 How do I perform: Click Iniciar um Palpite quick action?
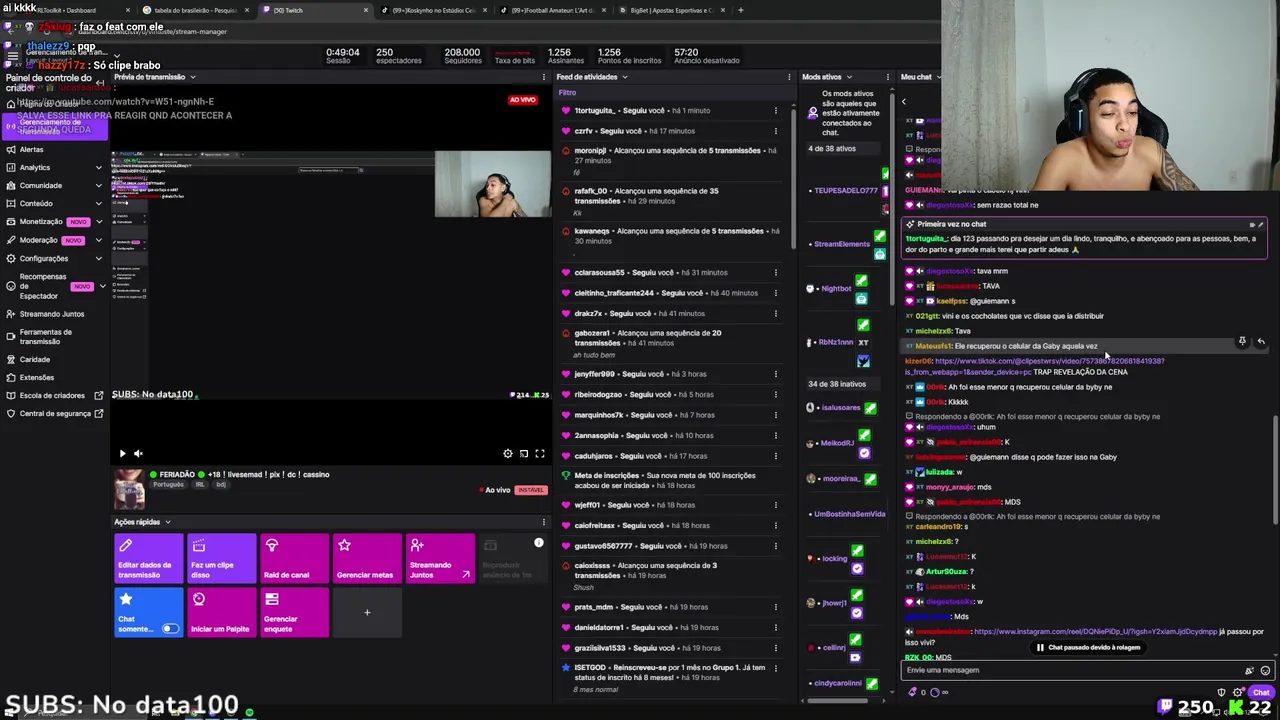pos(221,612)
